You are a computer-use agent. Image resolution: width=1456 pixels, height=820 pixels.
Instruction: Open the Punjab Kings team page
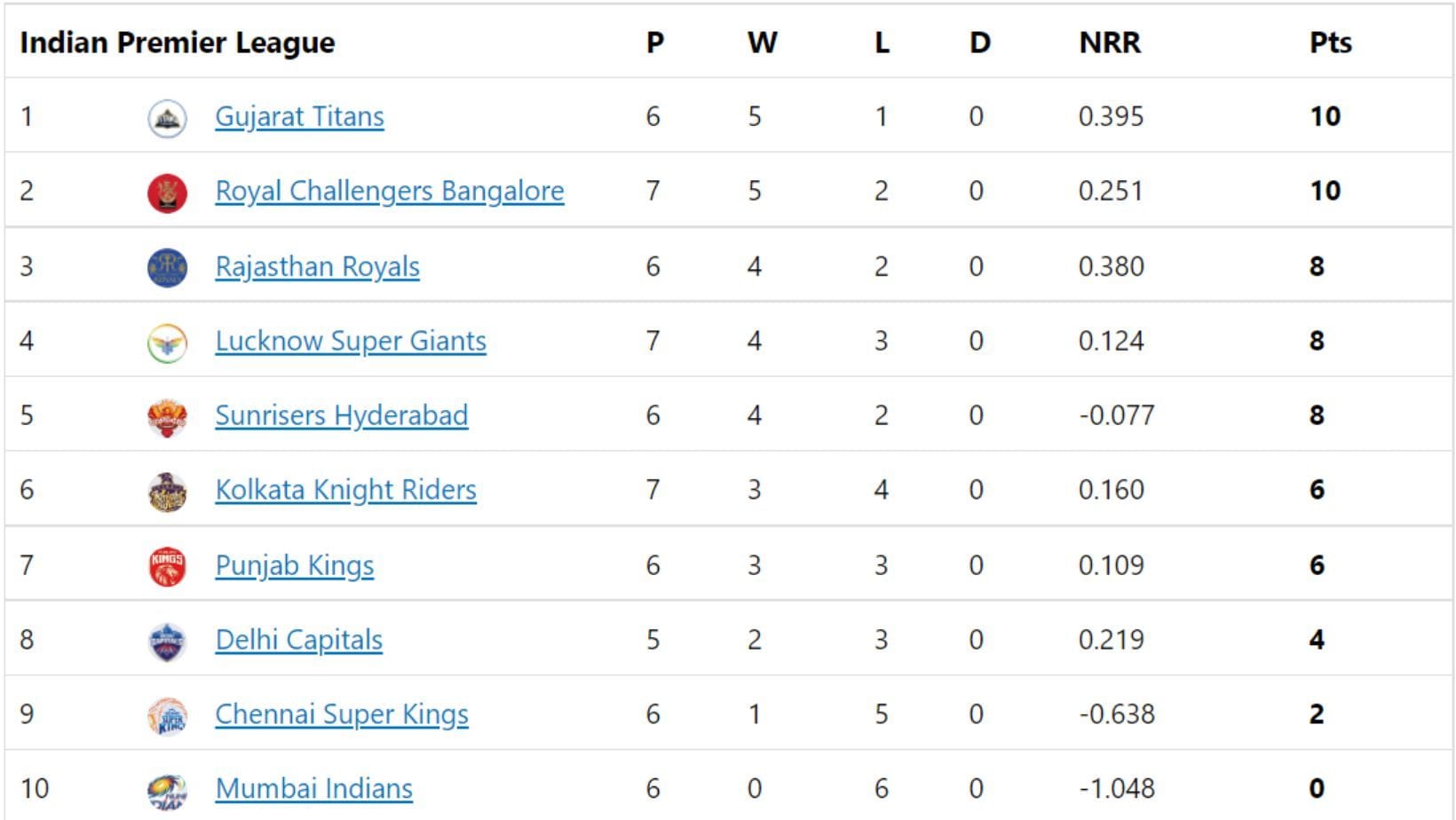click(293, 564)
